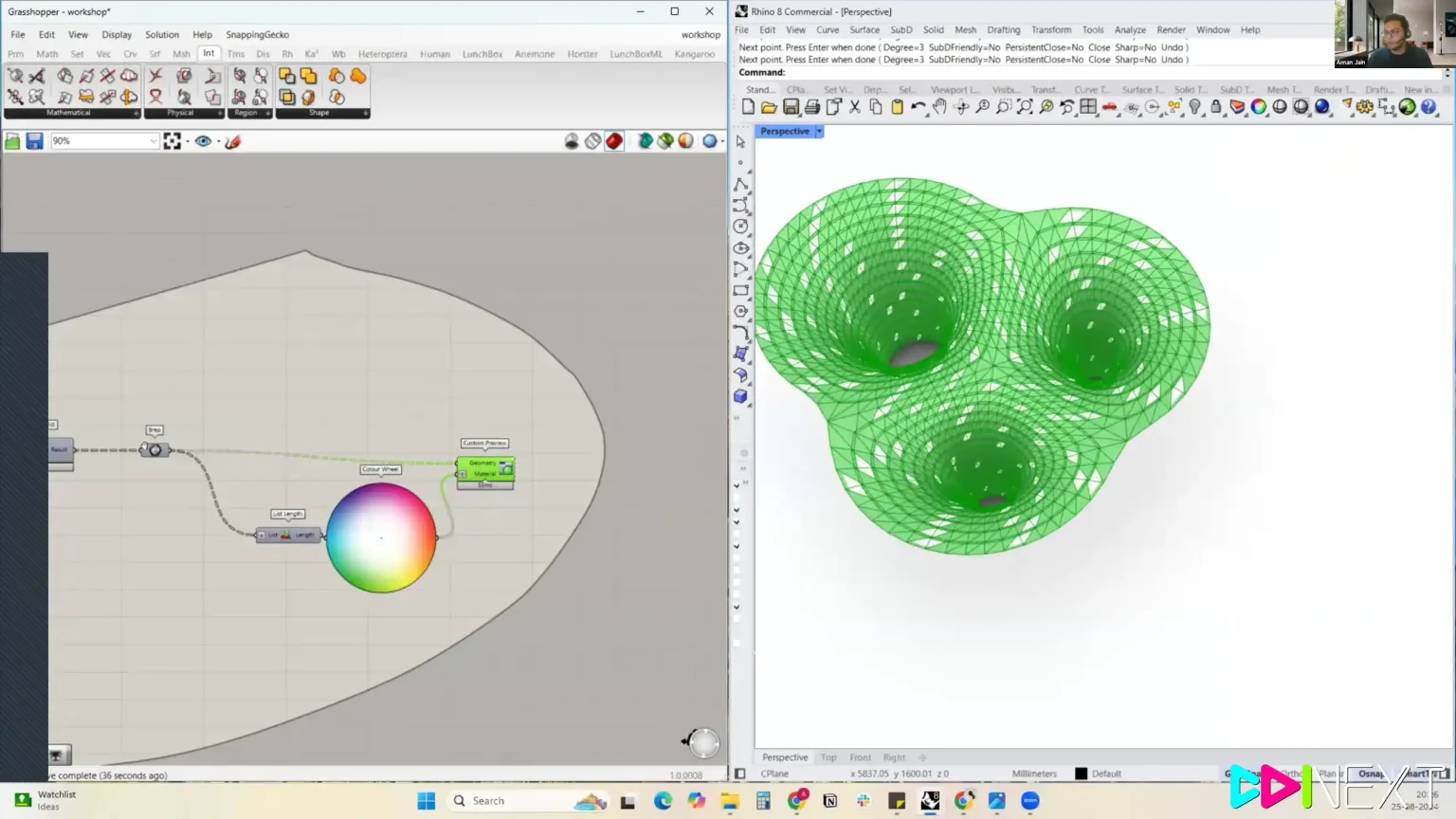Click the Zoom Extents icon in Grasshopper toolbar
Screen dimensions: 1456x819
click(x=172, y=141)
